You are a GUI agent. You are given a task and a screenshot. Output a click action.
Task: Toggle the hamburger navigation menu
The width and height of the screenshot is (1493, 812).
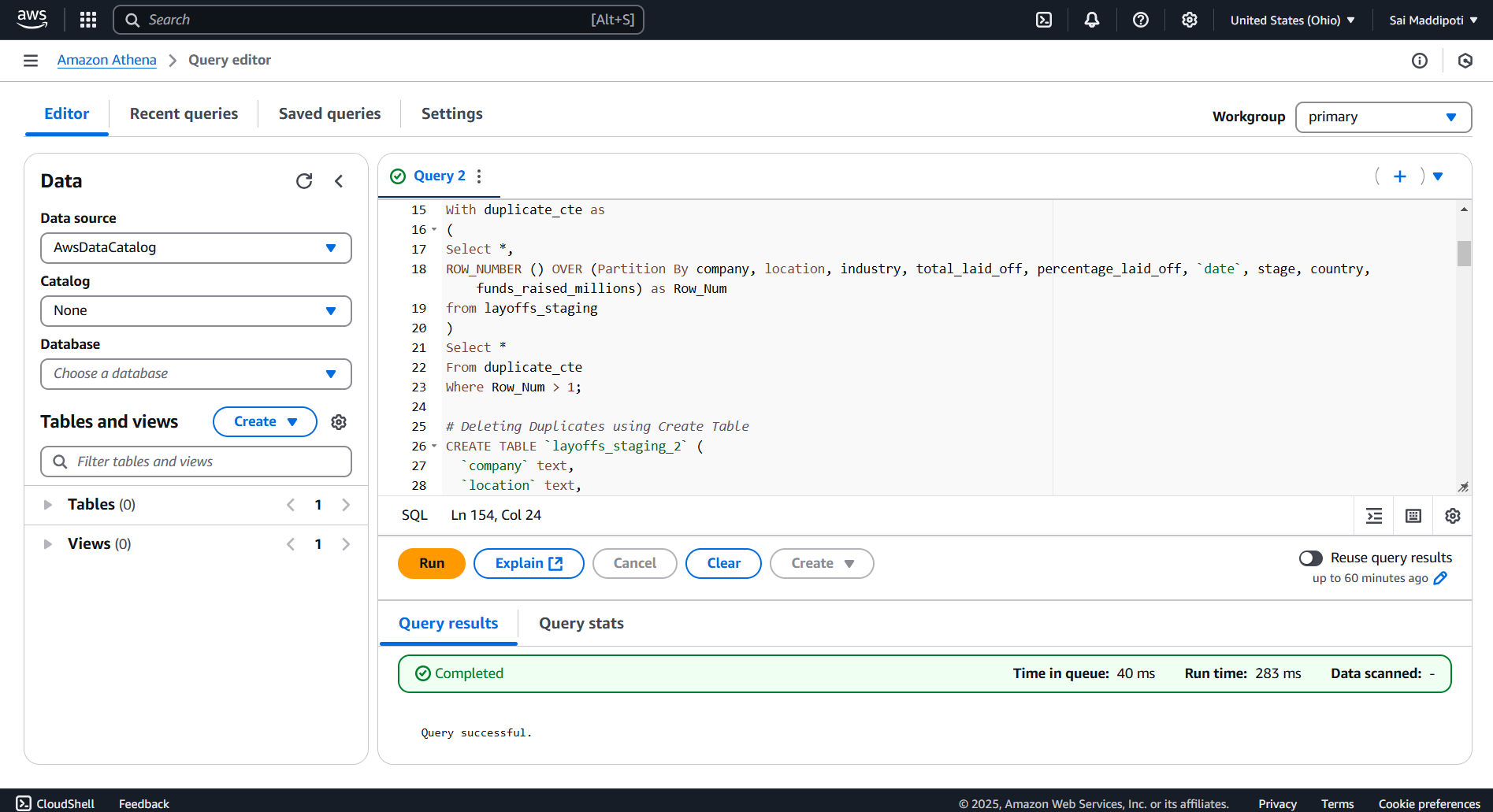point(31,61)
